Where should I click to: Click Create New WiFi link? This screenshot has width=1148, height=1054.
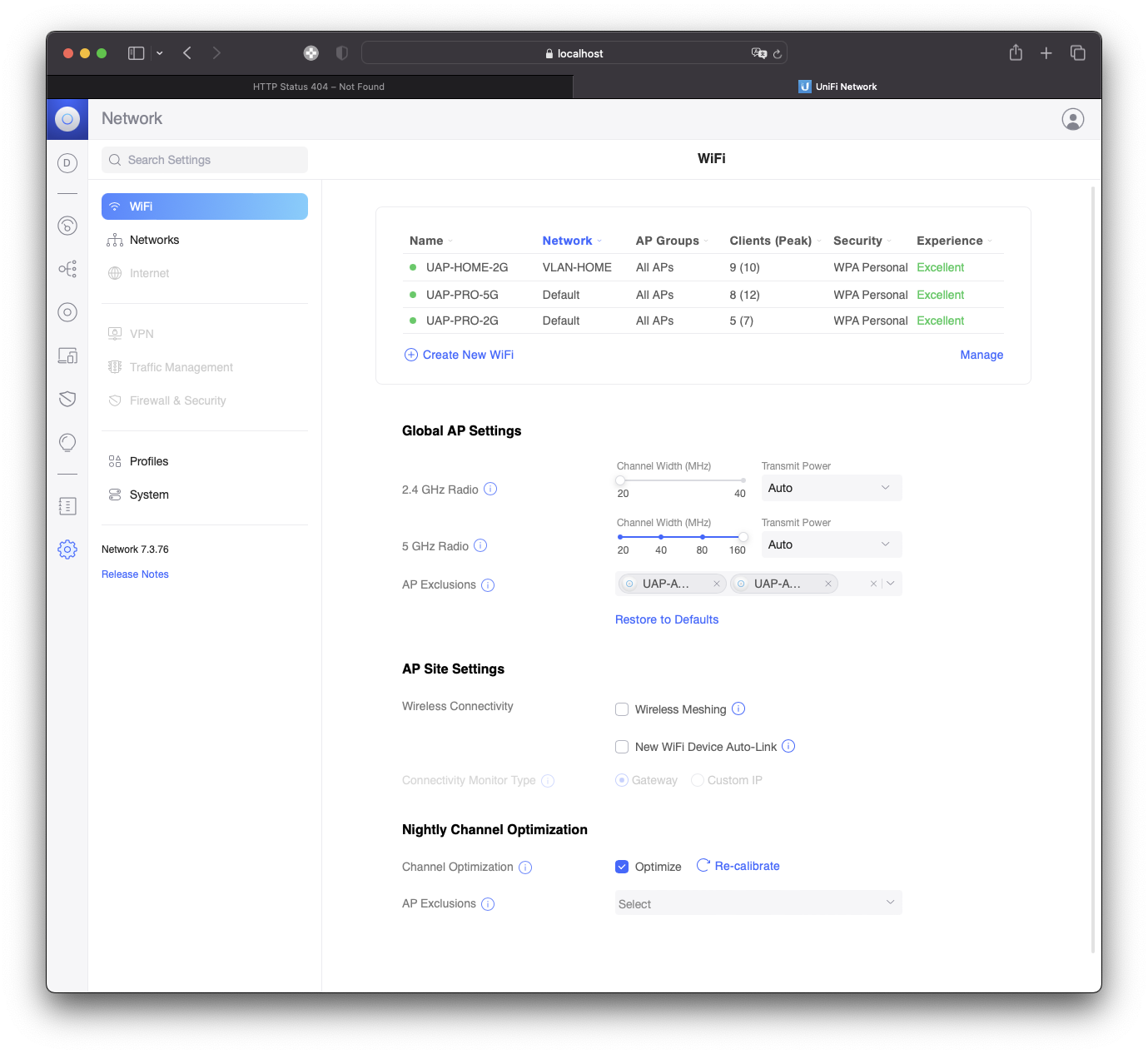[x=459, y=355]
